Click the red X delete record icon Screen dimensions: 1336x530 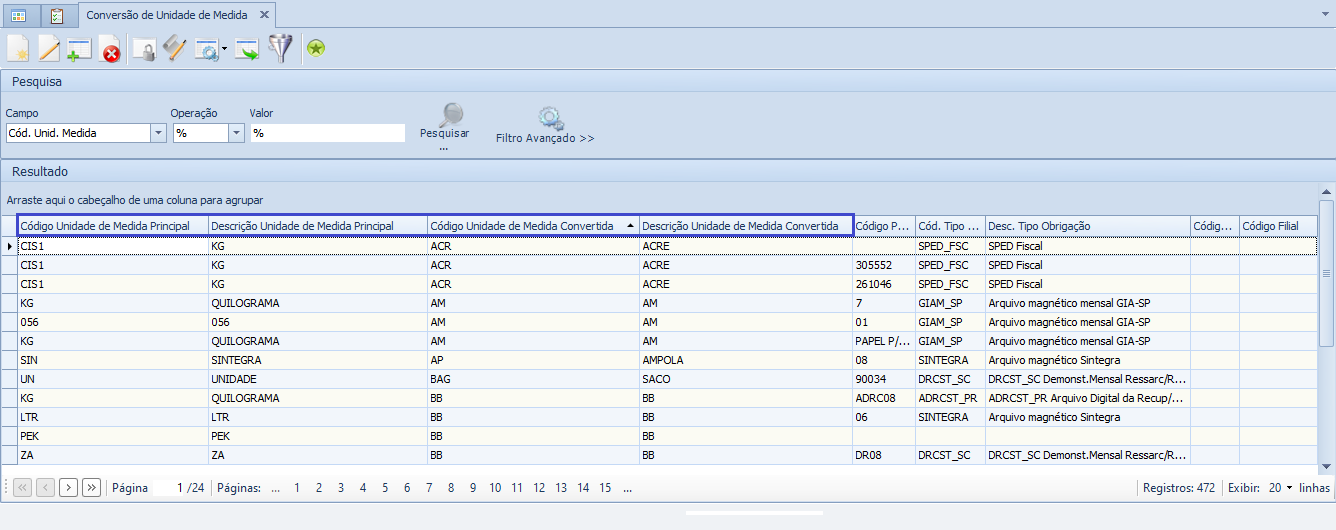110,49
